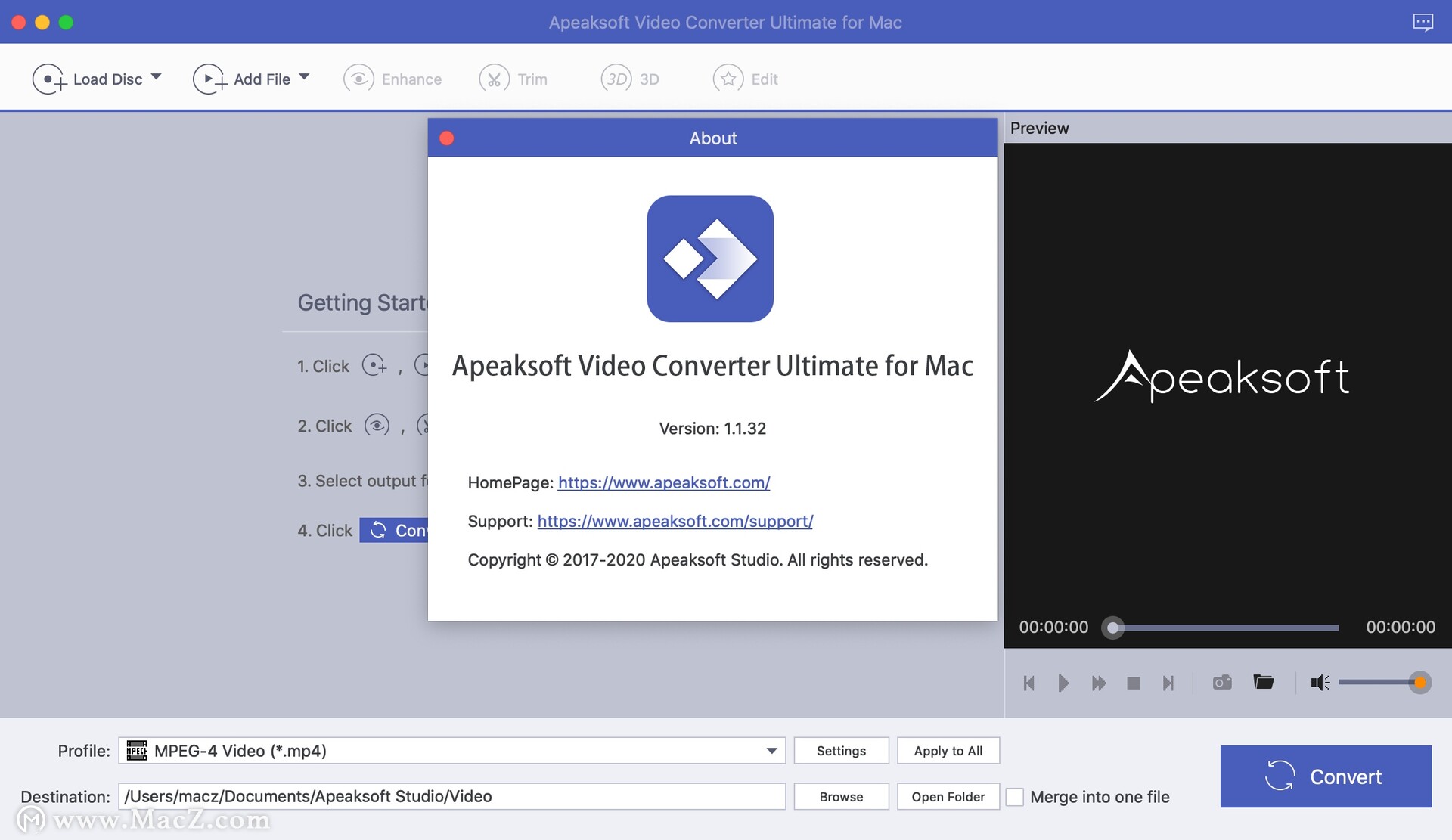The height and width of the screenshot is (840, 1452).
Task: Click the Stop button in preview
Action: 1133,683
